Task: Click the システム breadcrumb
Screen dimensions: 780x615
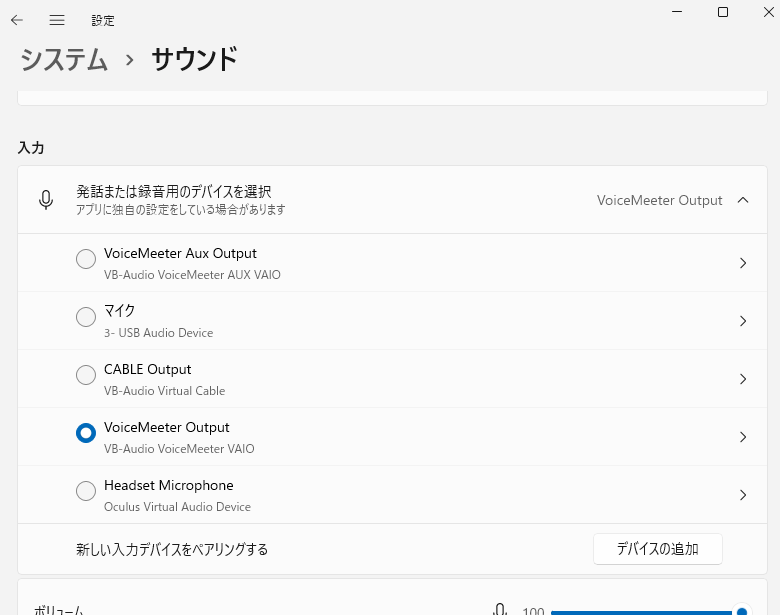Action: [64, 60]
